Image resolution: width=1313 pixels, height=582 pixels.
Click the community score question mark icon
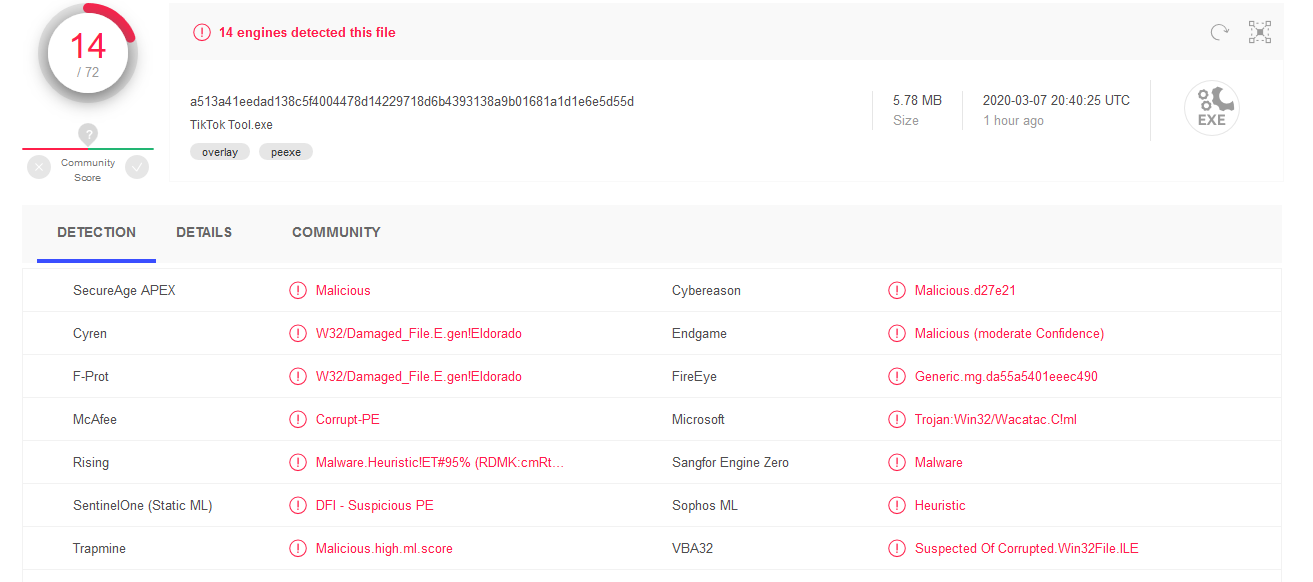click(88, 134)
